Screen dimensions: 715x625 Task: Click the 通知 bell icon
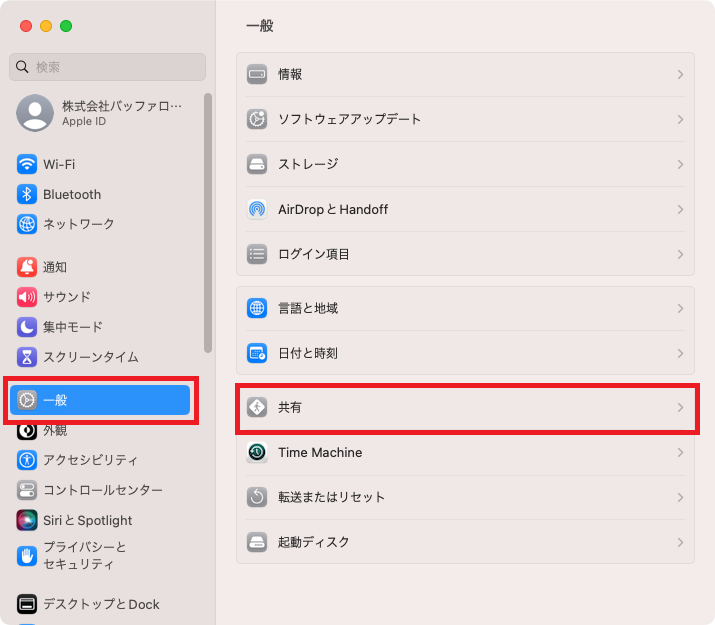pos(27,267)
